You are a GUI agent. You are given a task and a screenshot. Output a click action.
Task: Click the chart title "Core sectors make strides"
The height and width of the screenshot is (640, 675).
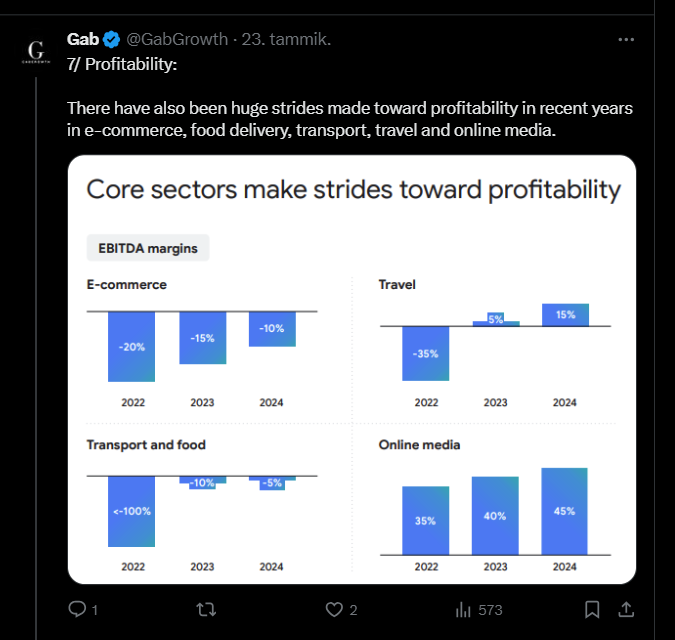pos(353,190)
